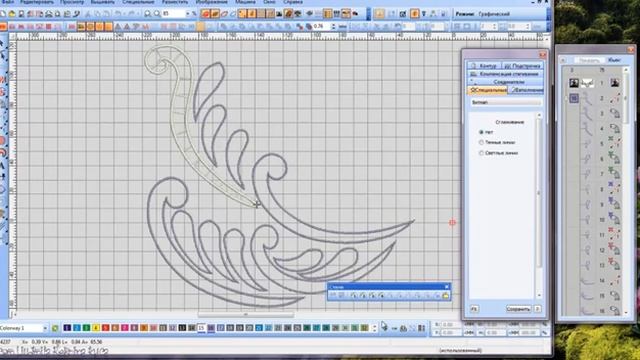Select segment row 4 in sequence panel

[x=594, y=129]
